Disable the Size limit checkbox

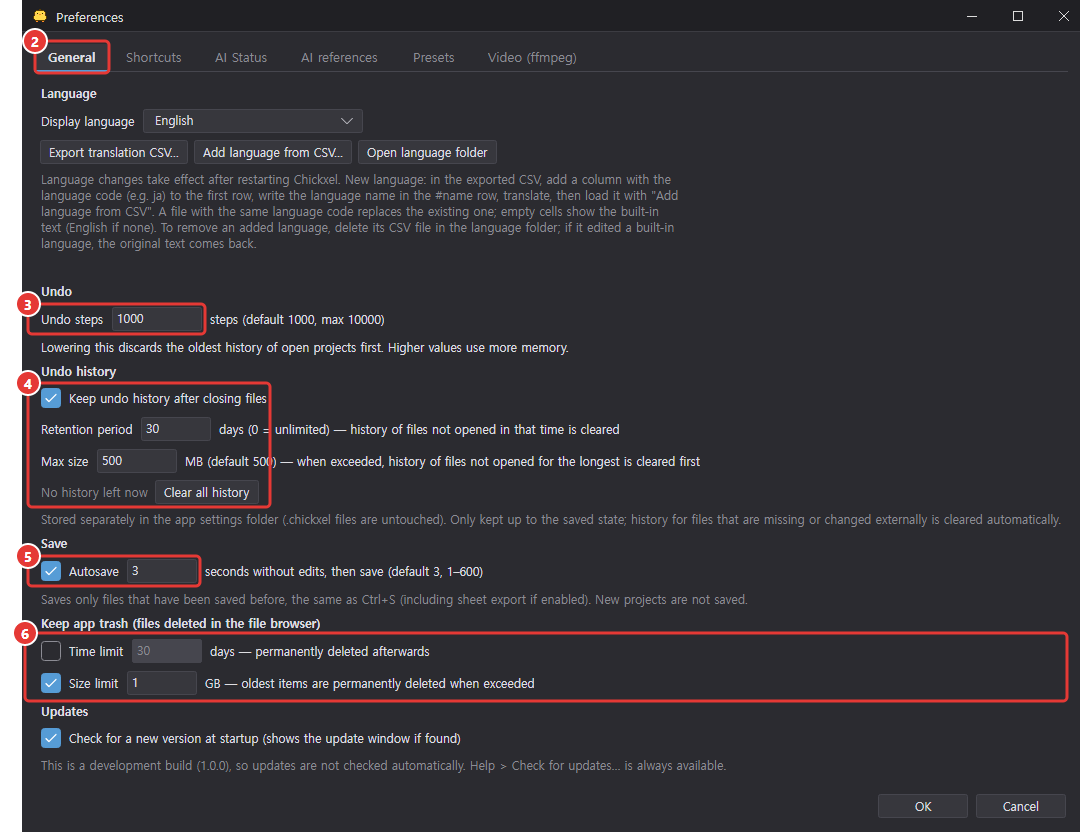51,683
